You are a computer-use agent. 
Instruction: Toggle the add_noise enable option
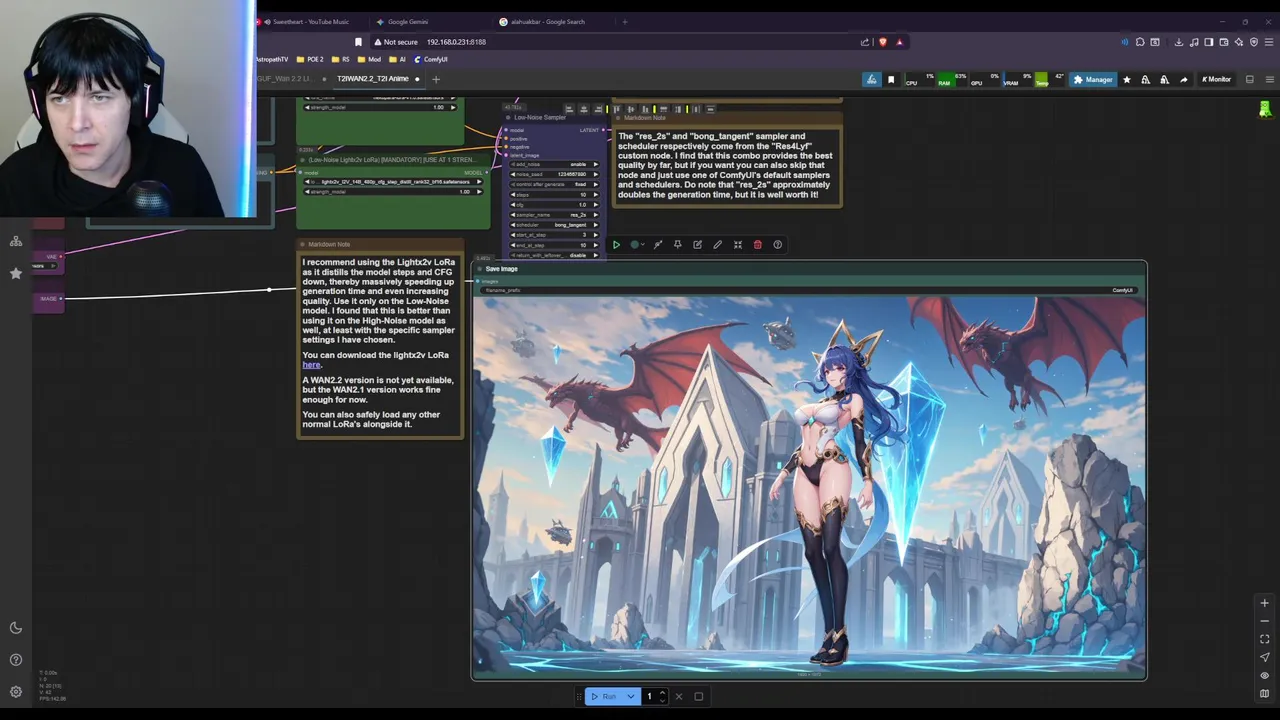tap(554, 164)
